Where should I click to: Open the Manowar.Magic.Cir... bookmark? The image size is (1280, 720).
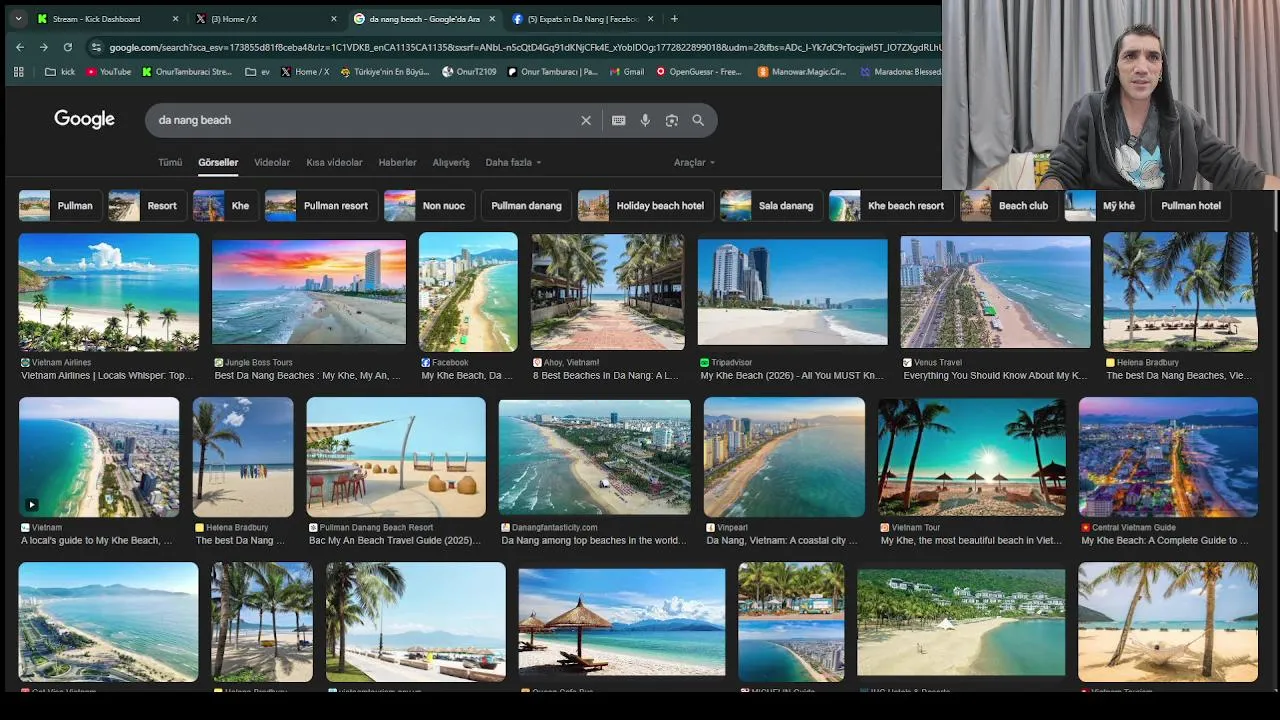[x=801, y=72]
